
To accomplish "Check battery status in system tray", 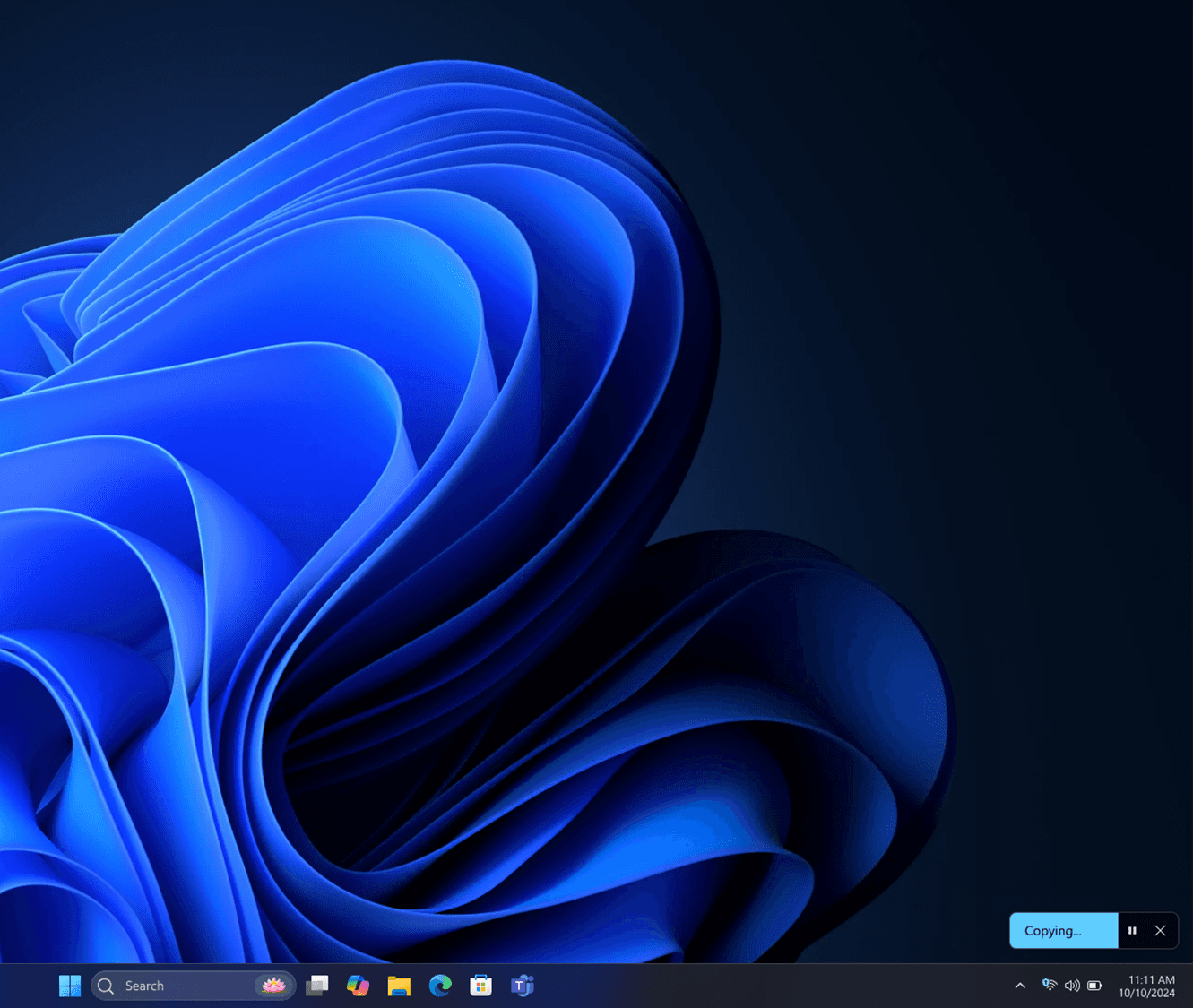I will point(1095,986).
